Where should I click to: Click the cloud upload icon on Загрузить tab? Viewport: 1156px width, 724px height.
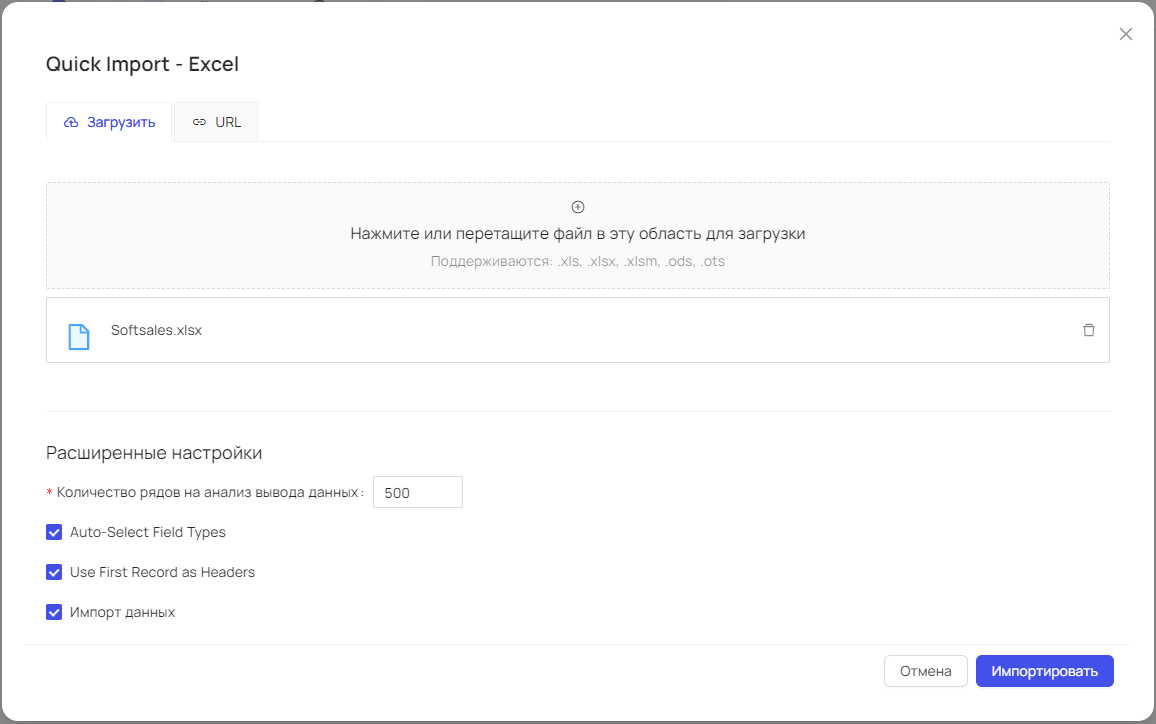click(x=71, y=123)
